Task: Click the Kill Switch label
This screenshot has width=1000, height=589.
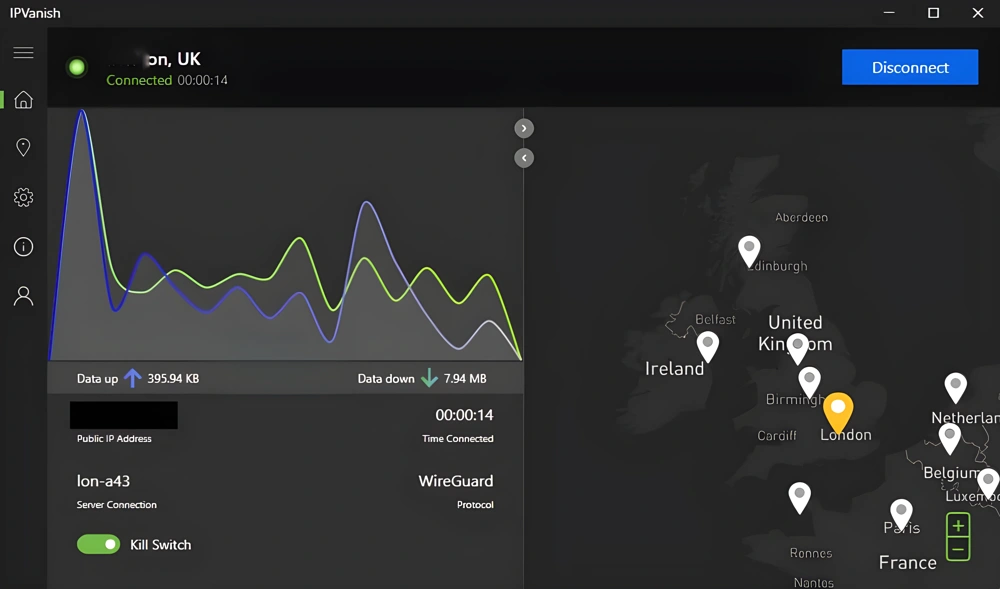Action: (x=161, y=545)
